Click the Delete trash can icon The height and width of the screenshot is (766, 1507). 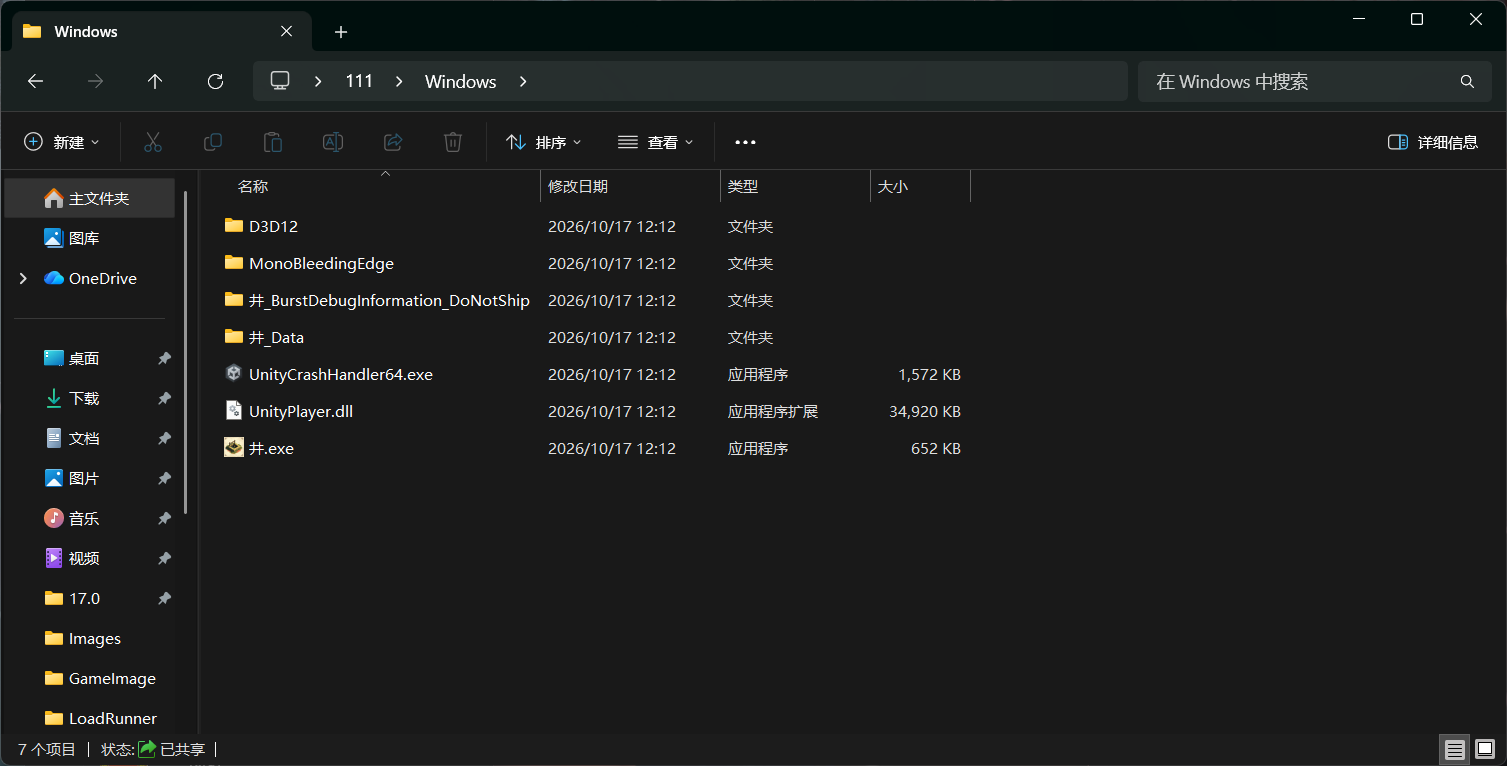453,142
